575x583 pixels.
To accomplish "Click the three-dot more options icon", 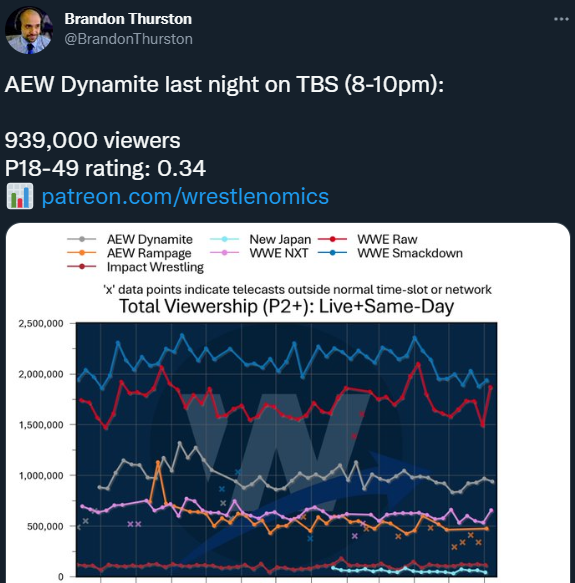I will pyautogui.click(x=561, y=19).
